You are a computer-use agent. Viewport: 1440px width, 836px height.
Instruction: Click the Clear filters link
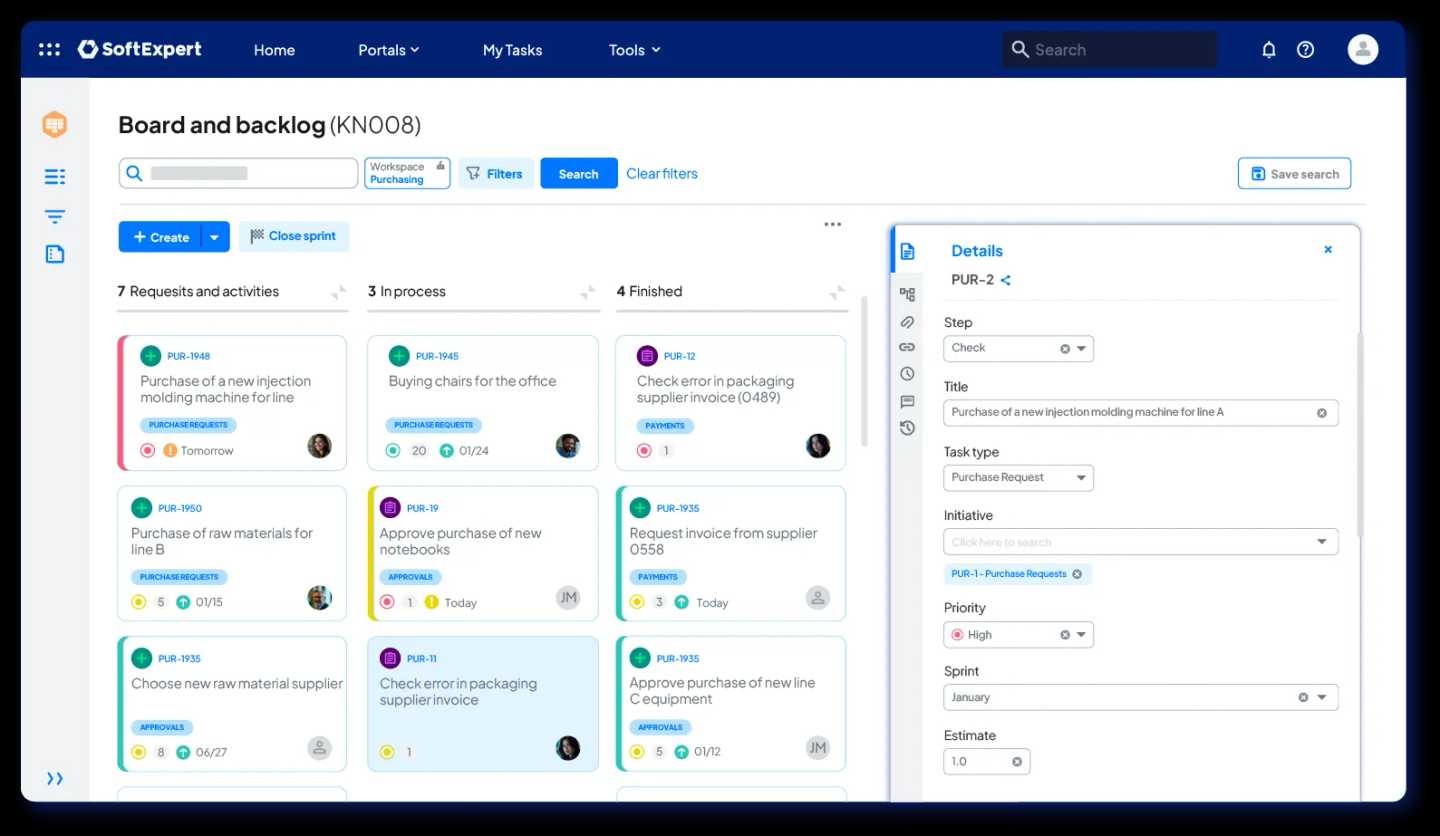661,173
